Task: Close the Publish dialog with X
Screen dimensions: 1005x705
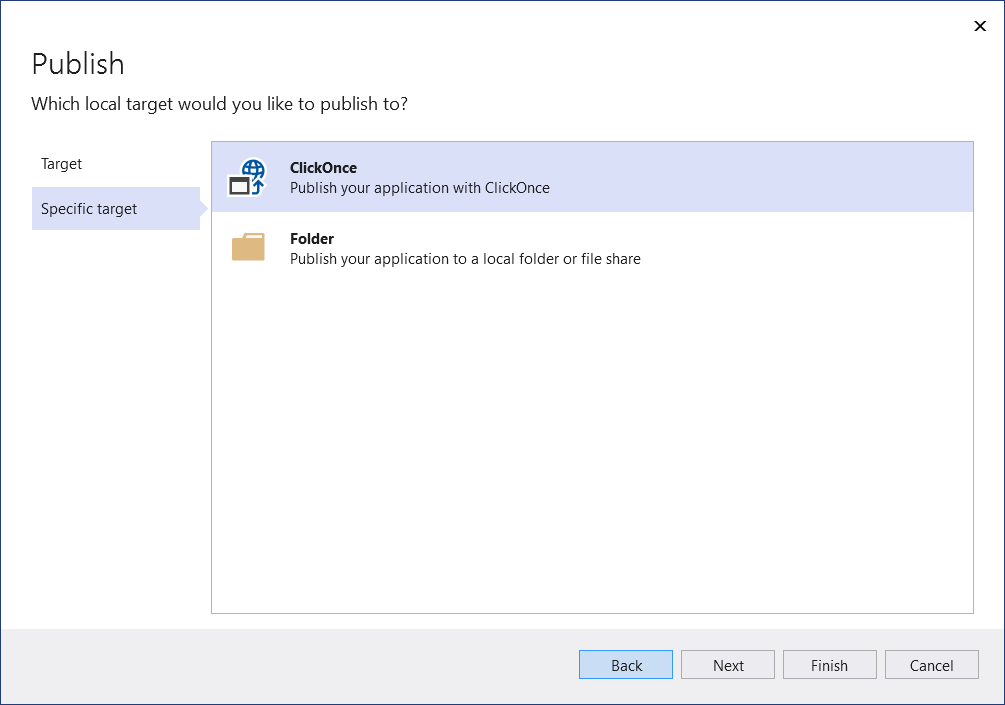Action: point(979,26)
